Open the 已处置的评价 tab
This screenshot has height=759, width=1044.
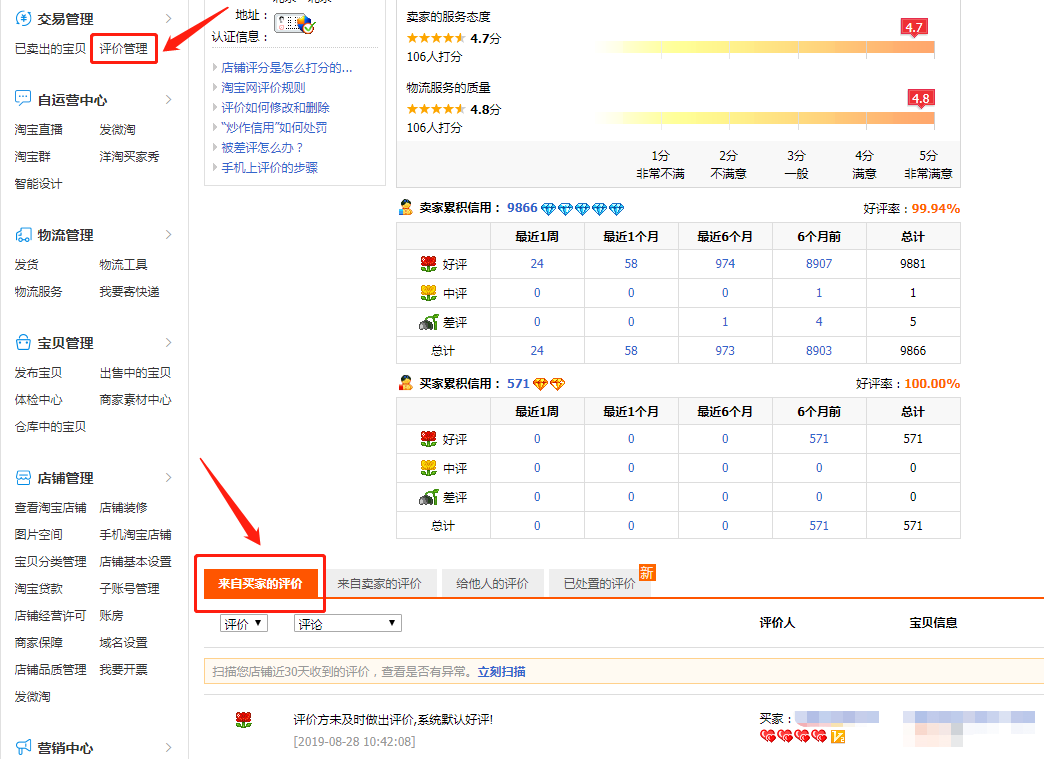pyautogui.click(x=599, y=584)
